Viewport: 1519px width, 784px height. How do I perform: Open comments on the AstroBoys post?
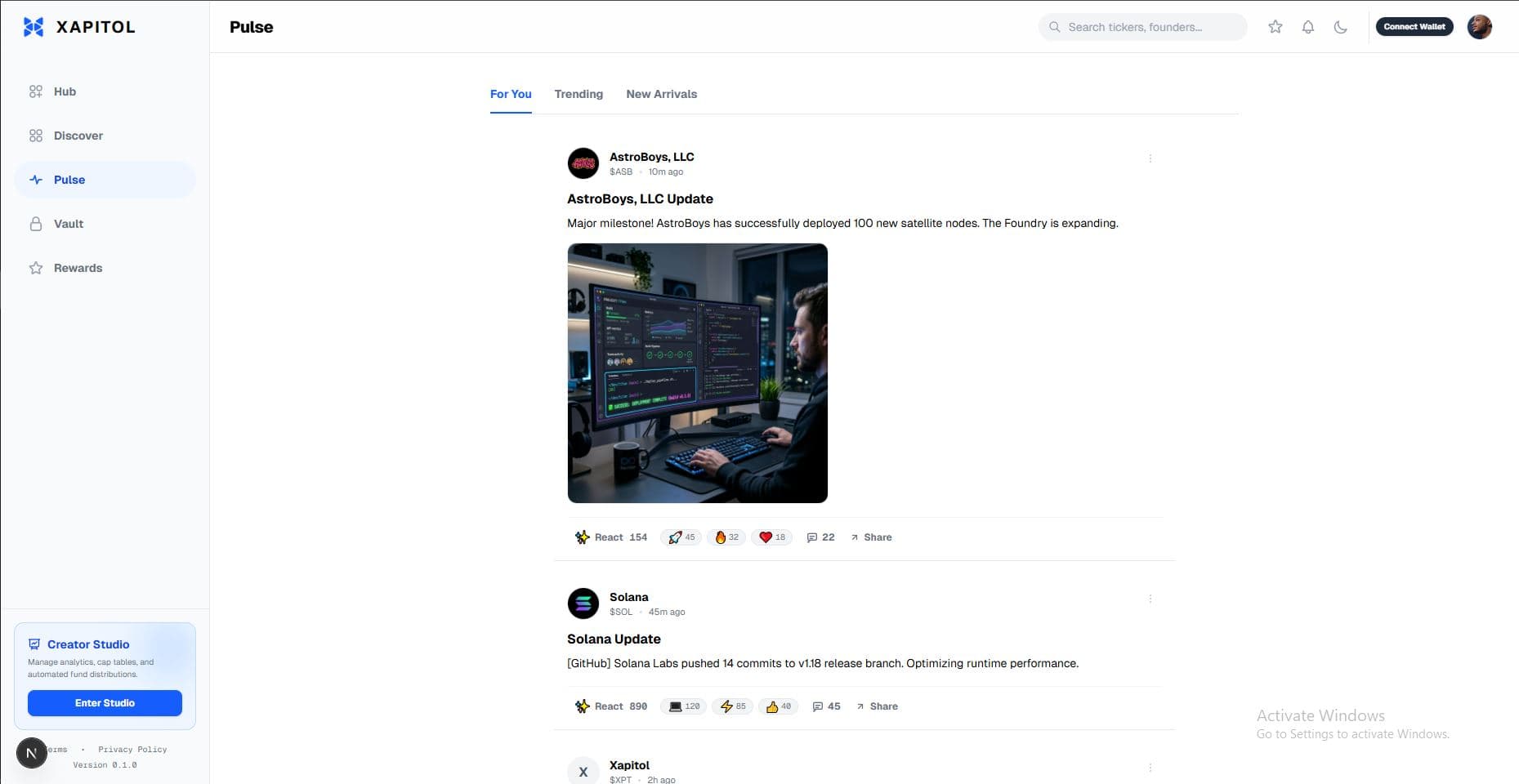coord(820,537)
